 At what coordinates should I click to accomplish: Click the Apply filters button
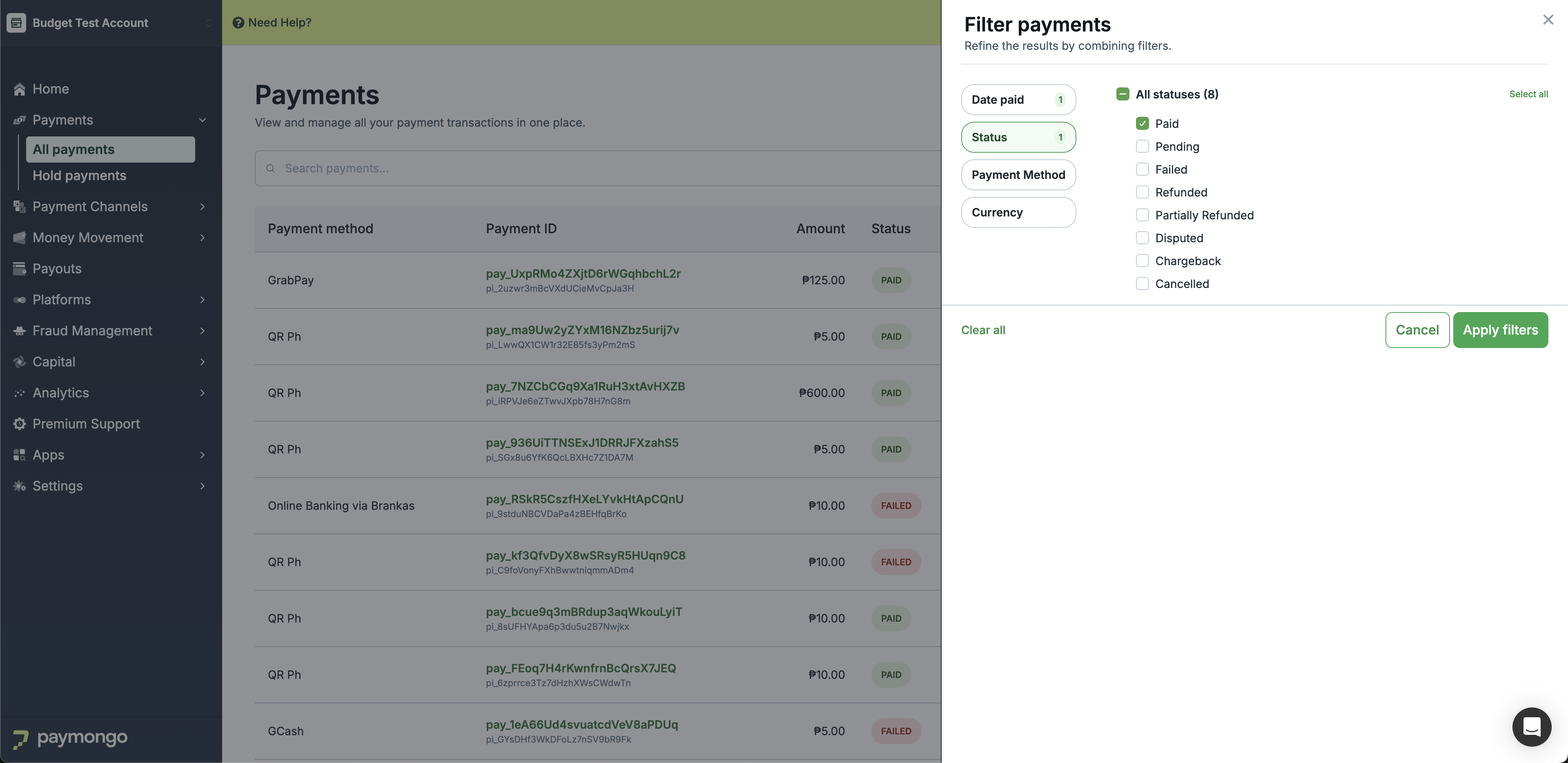(1500, 330)
